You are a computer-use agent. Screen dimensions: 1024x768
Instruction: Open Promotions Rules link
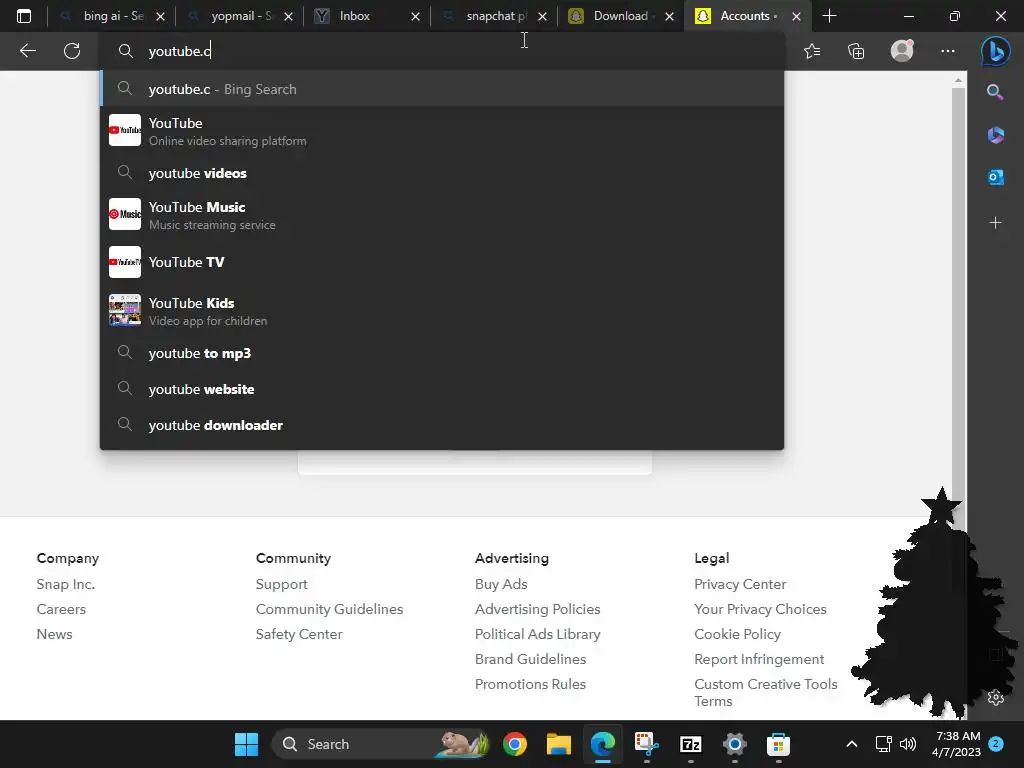[x=530, y=684]
